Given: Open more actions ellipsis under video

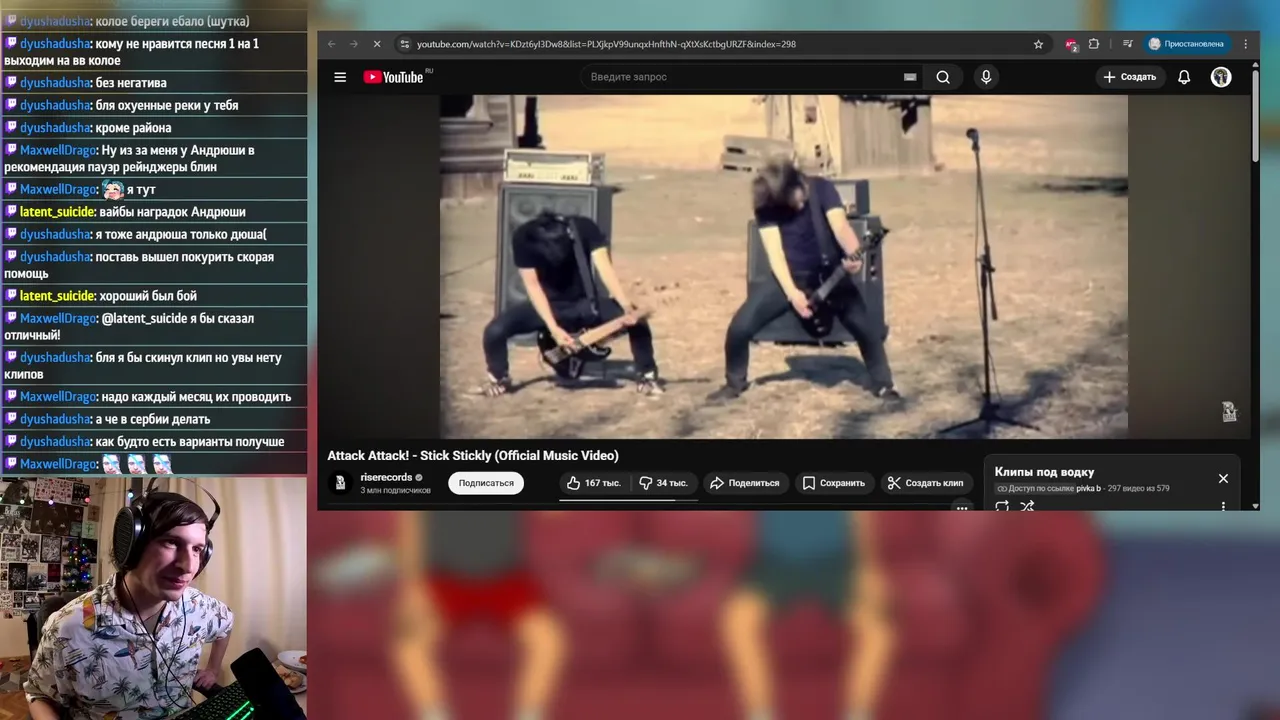Looking at the screenshot, I should pos(962,507).
